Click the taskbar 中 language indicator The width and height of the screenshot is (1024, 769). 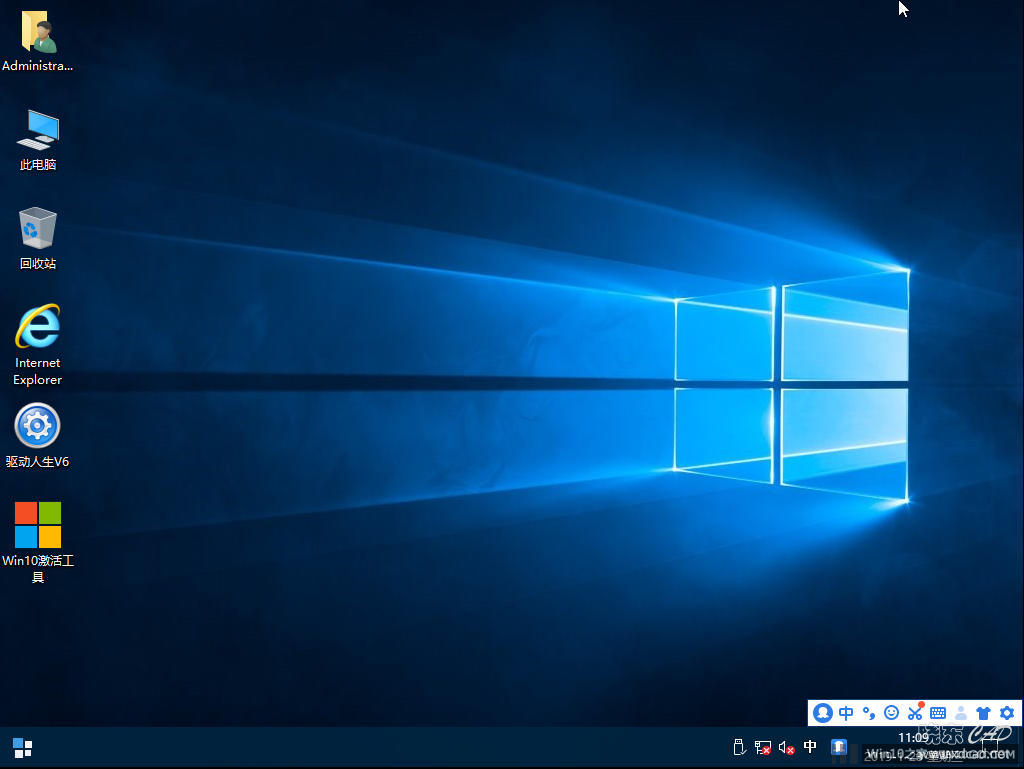point(810,746)
